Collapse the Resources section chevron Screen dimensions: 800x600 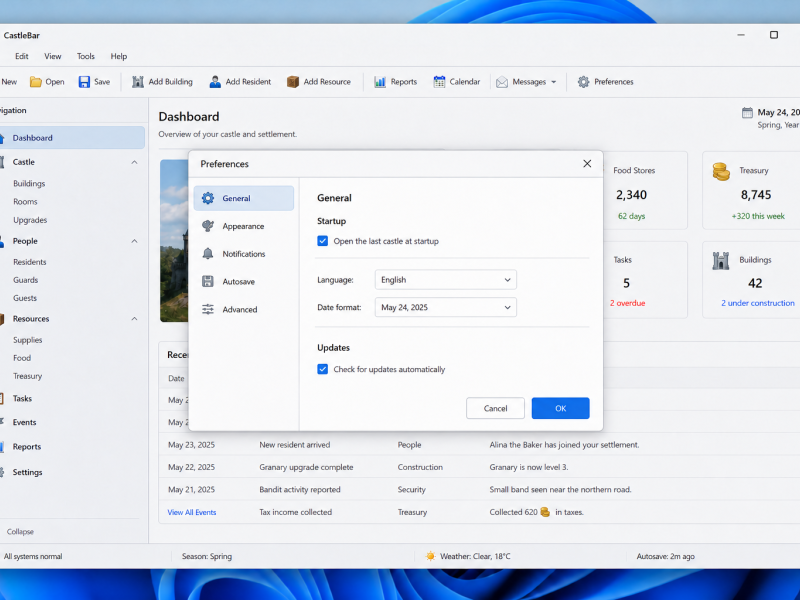(134, 319)
